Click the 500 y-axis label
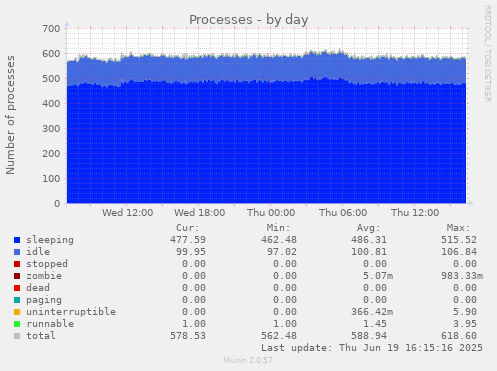 pyautogui.click(x=51, y=78)
